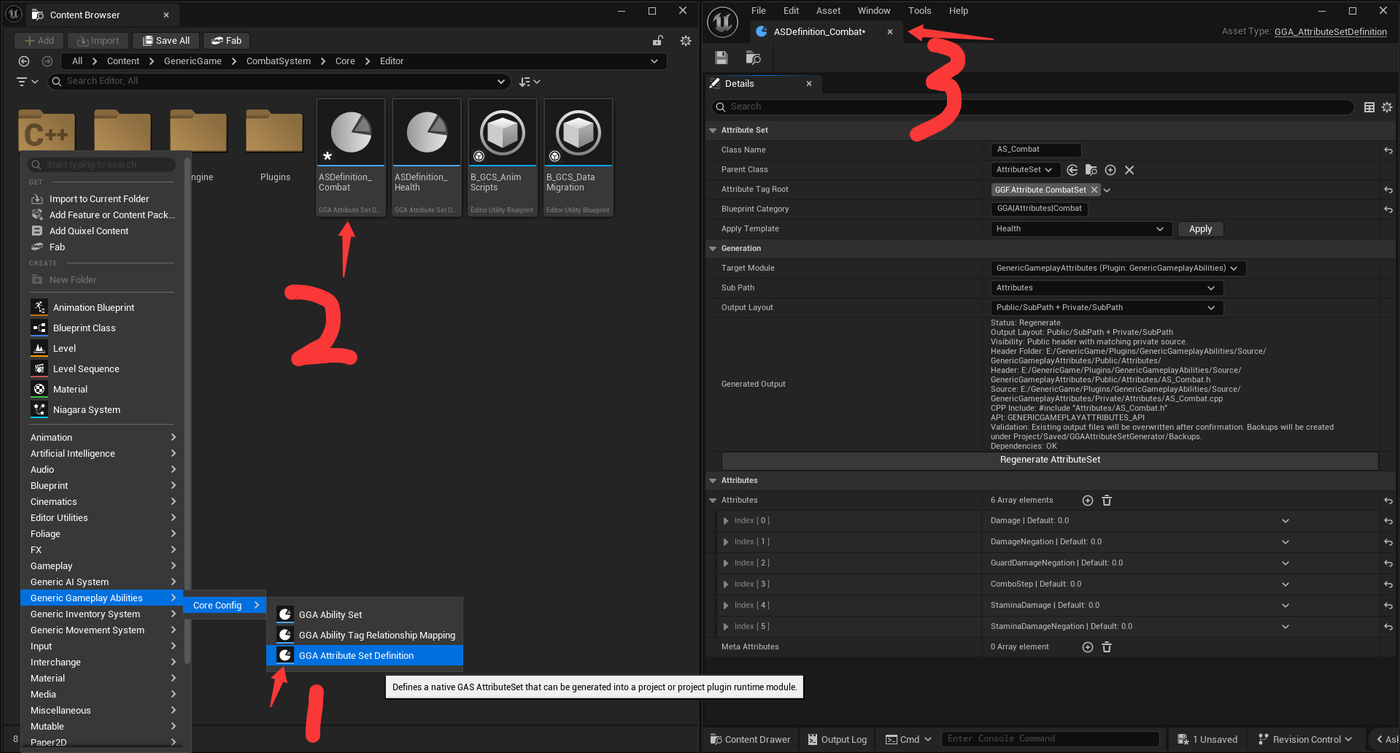Open the File menu
This screenshot has width=1400, height=753.
click(759, 11)
